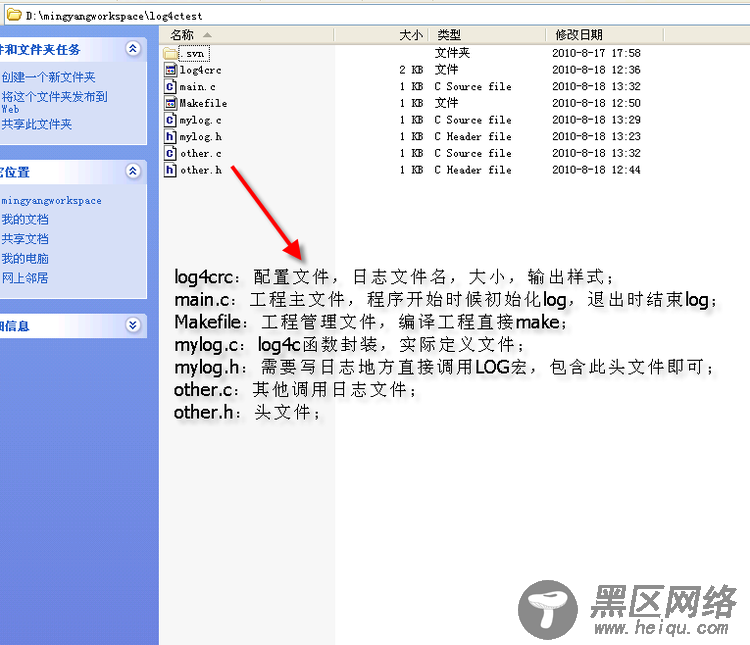Click the mylog.h header file icon
The width and height of the screenshot is (750, 645).
pos(170,137)
